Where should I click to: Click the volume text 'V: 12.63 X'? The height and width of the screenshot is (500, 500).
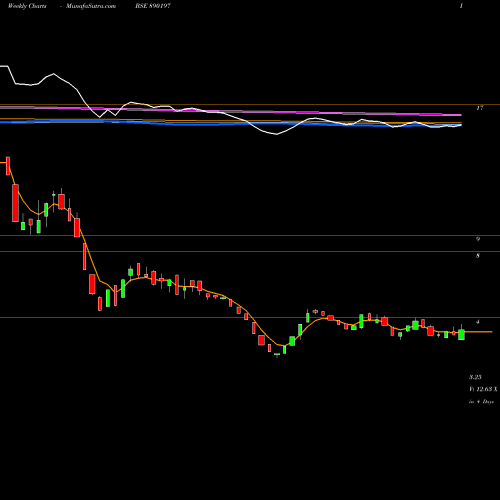483,389
